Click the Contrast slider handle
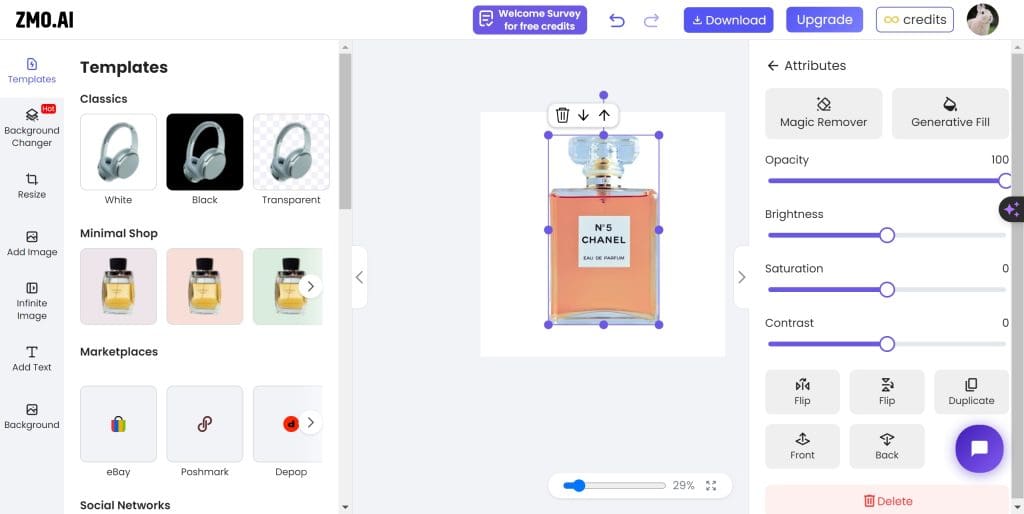The height and width of the screenshot is (514, 1024). click(887, 344)
